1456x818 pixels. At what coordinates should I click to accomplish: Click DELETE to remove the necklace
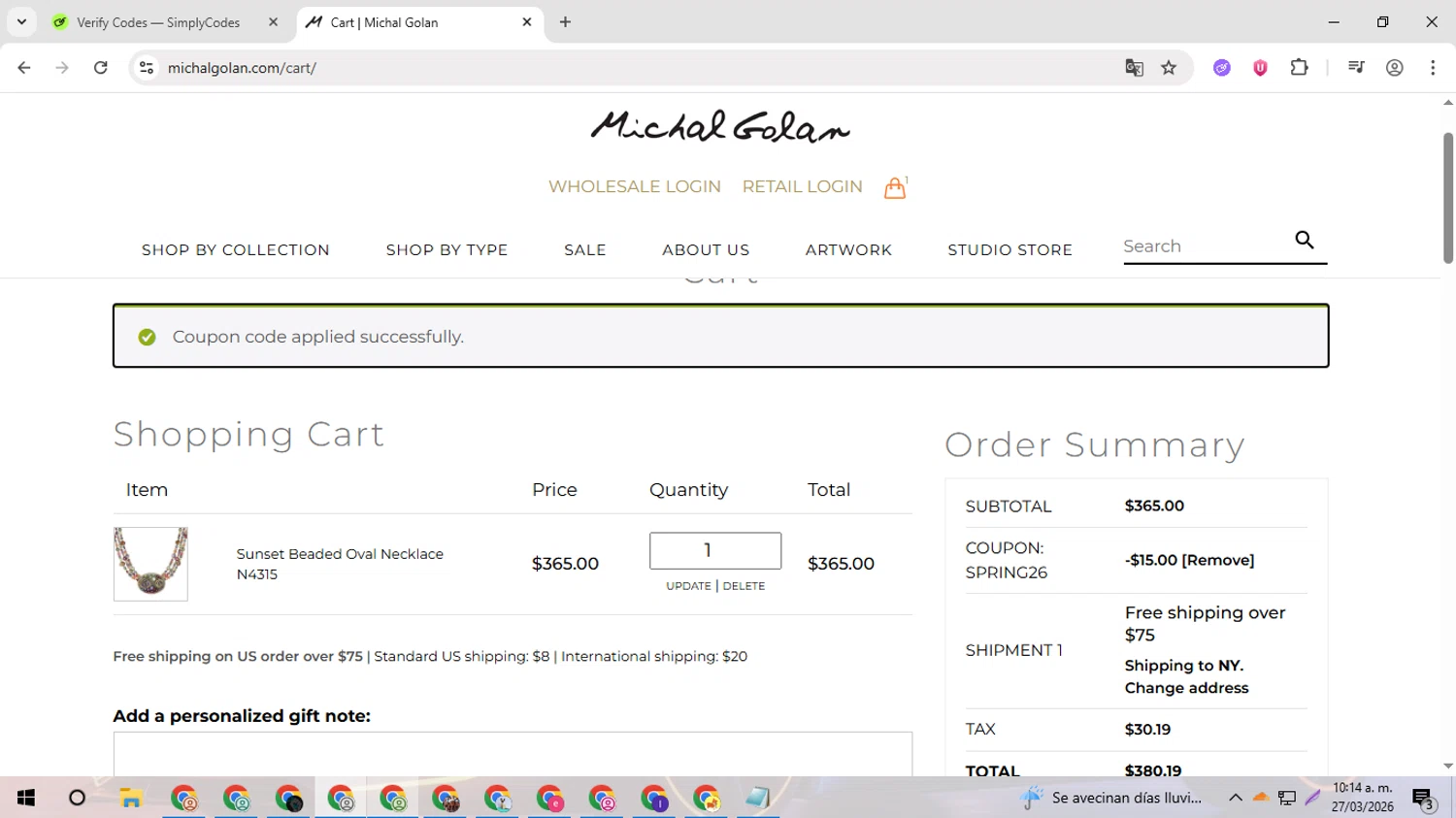[x=744, y=586]
